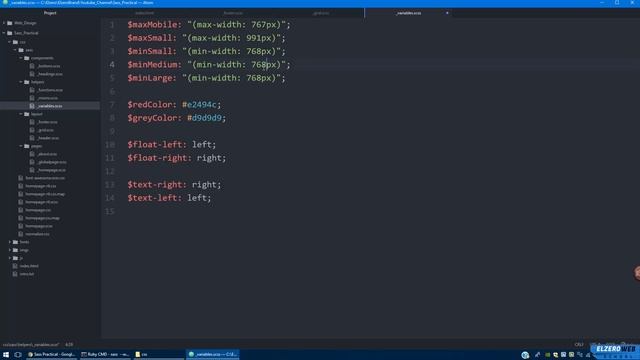Click the cursor position indicator 4:25
The width and height of the screenshot is (640, 360).
[69, 345]
